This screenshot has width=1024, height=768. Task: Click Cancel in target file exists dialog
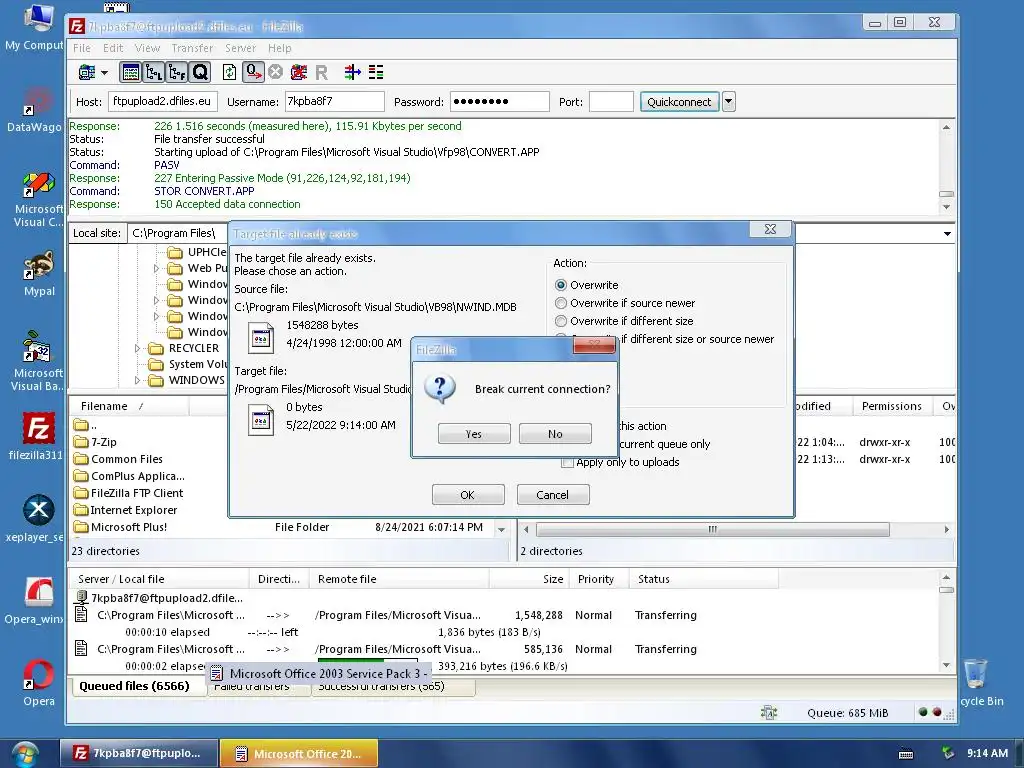tap(552, 495)
